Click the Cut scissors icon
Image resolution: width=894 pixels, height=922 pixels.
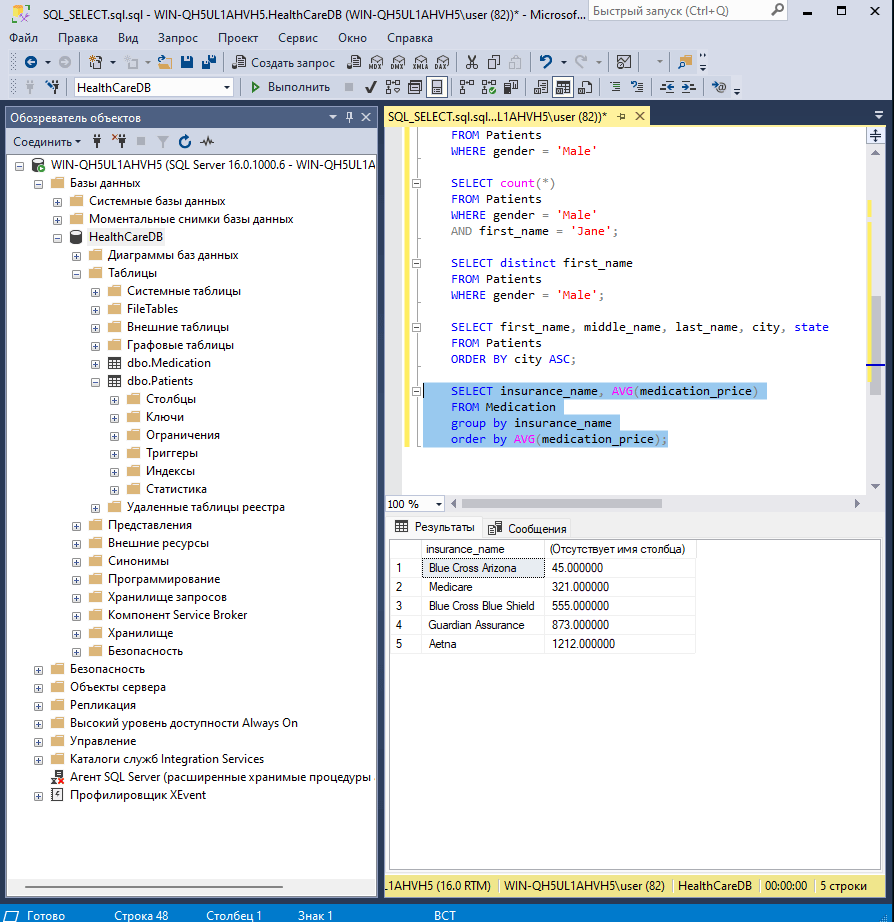pos(472,62)
